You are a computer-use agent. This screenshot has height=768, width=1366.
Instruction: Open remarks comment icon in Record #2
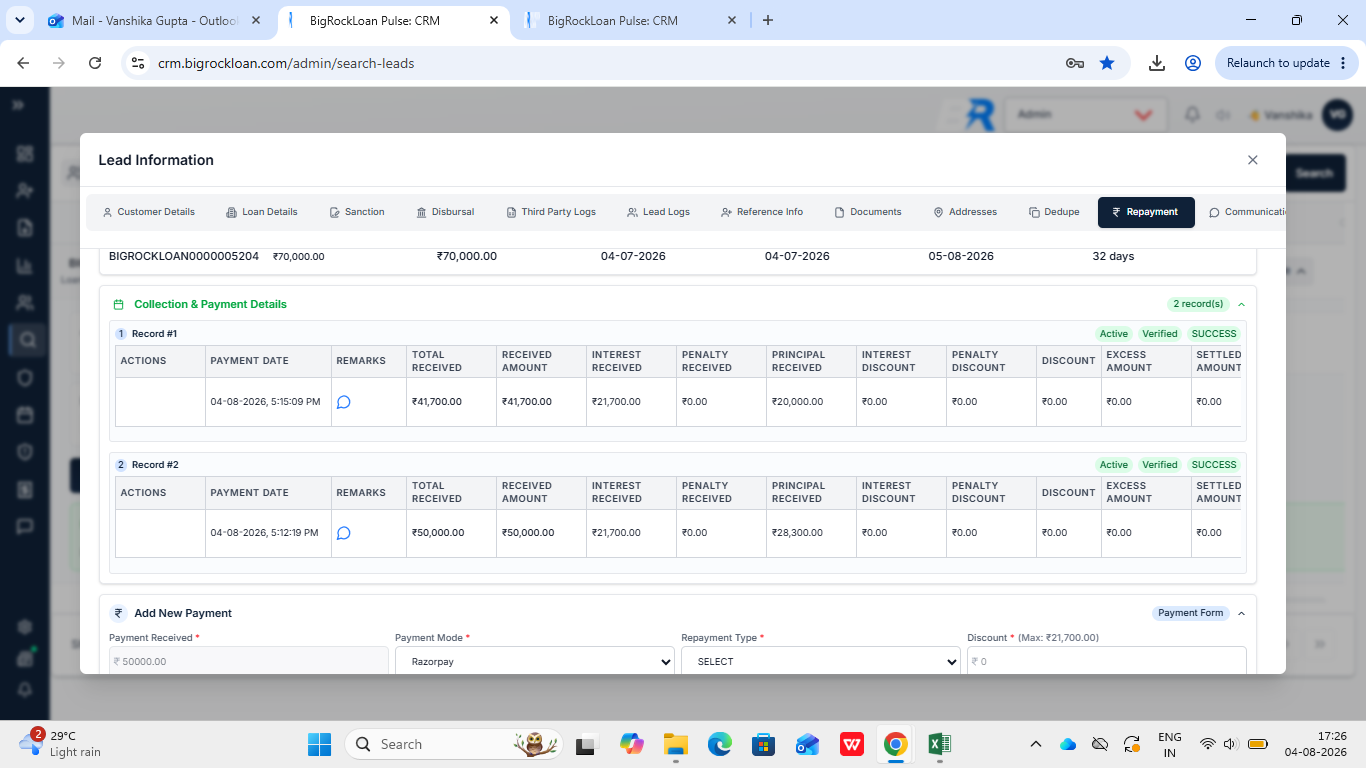[344, 533]
